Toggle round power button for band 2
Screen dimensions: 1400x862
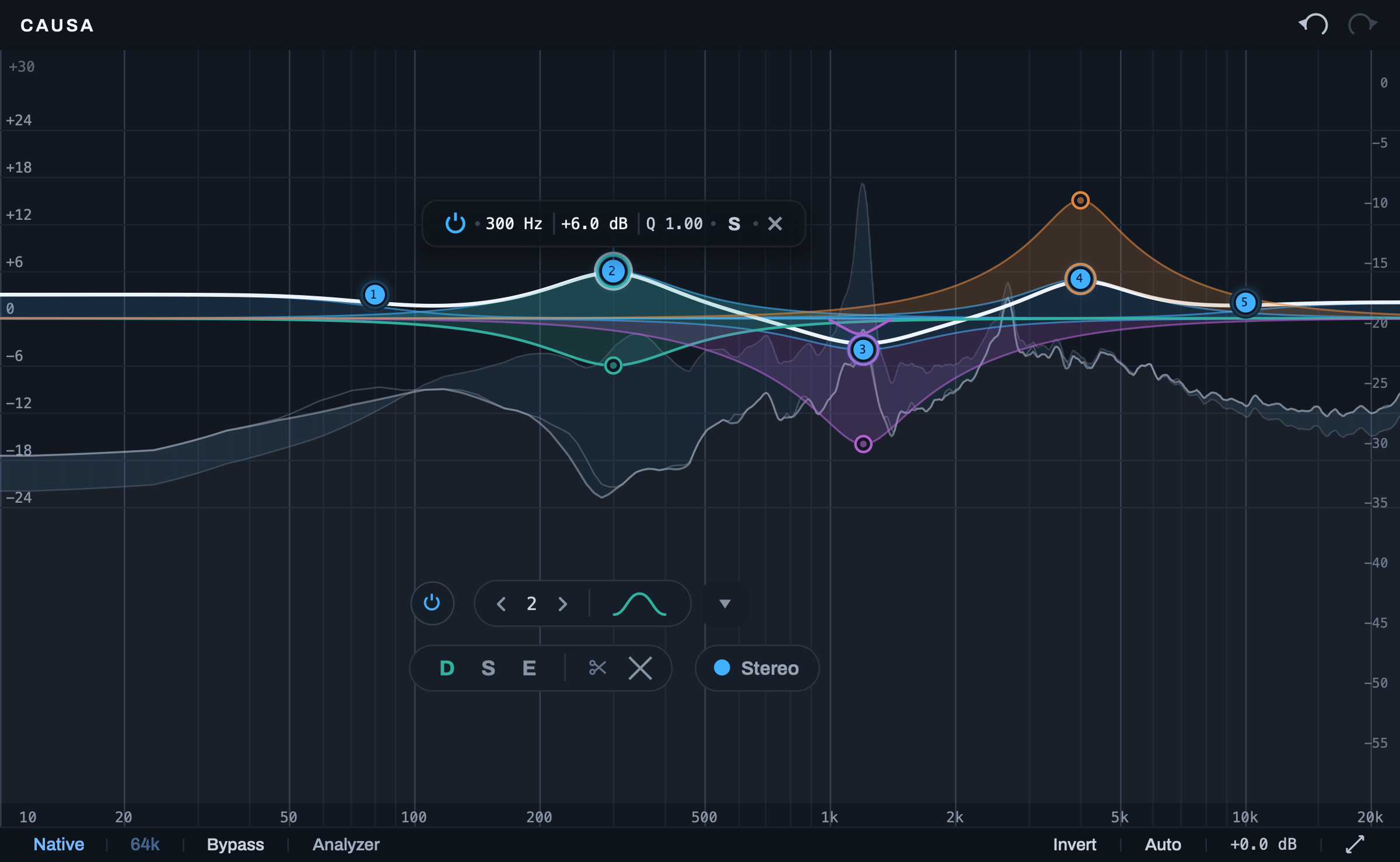(432, 603)
